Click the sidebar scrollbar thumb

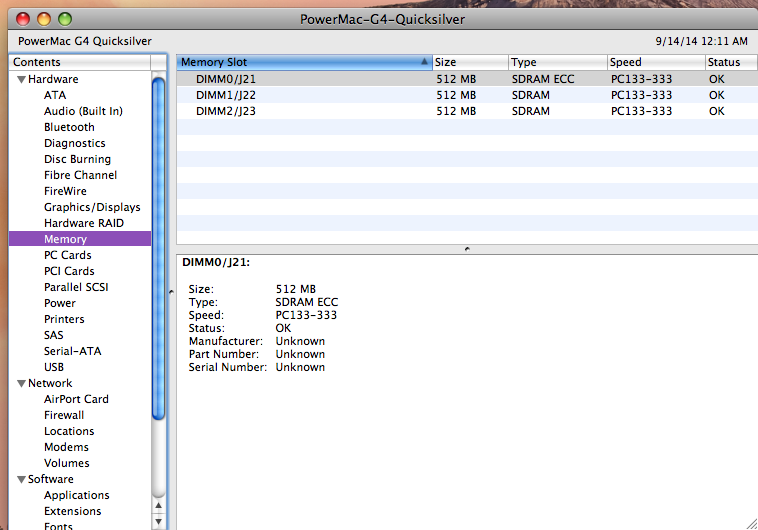pyautogui.click(x=158, y=249)
